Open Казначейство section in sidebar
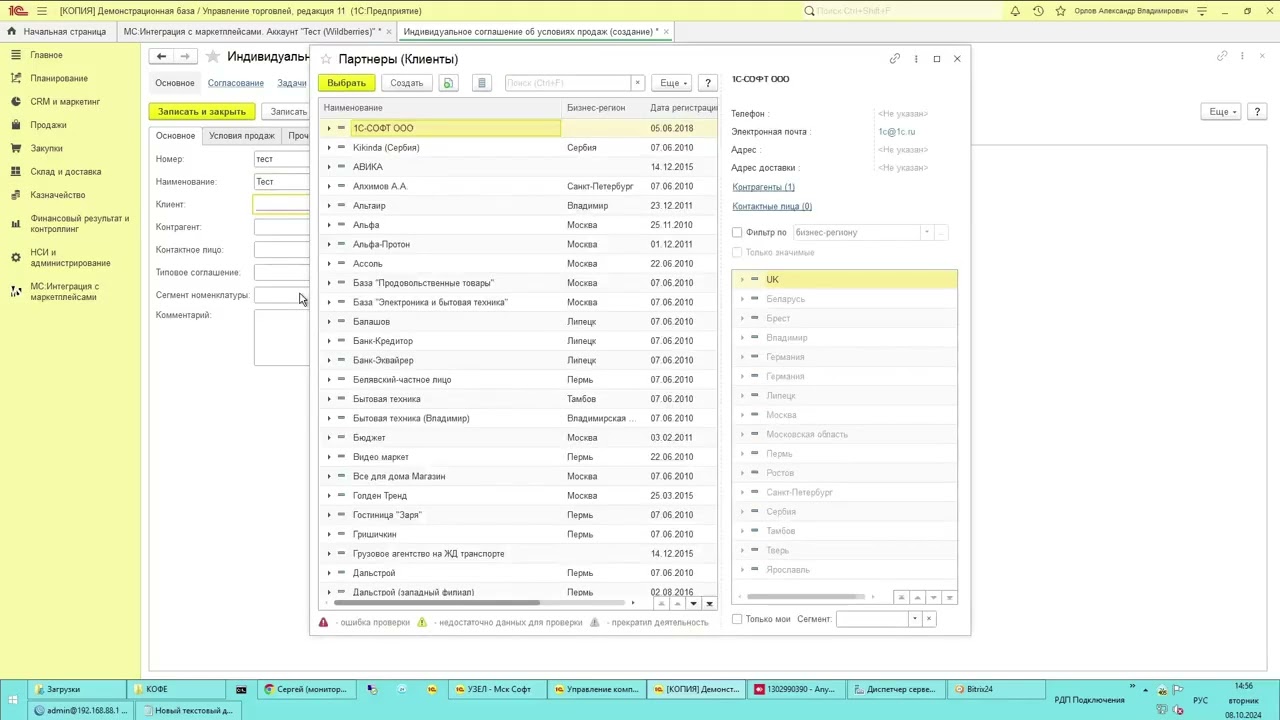Viewport: 1280px width, 720px height. pos(57,195)
